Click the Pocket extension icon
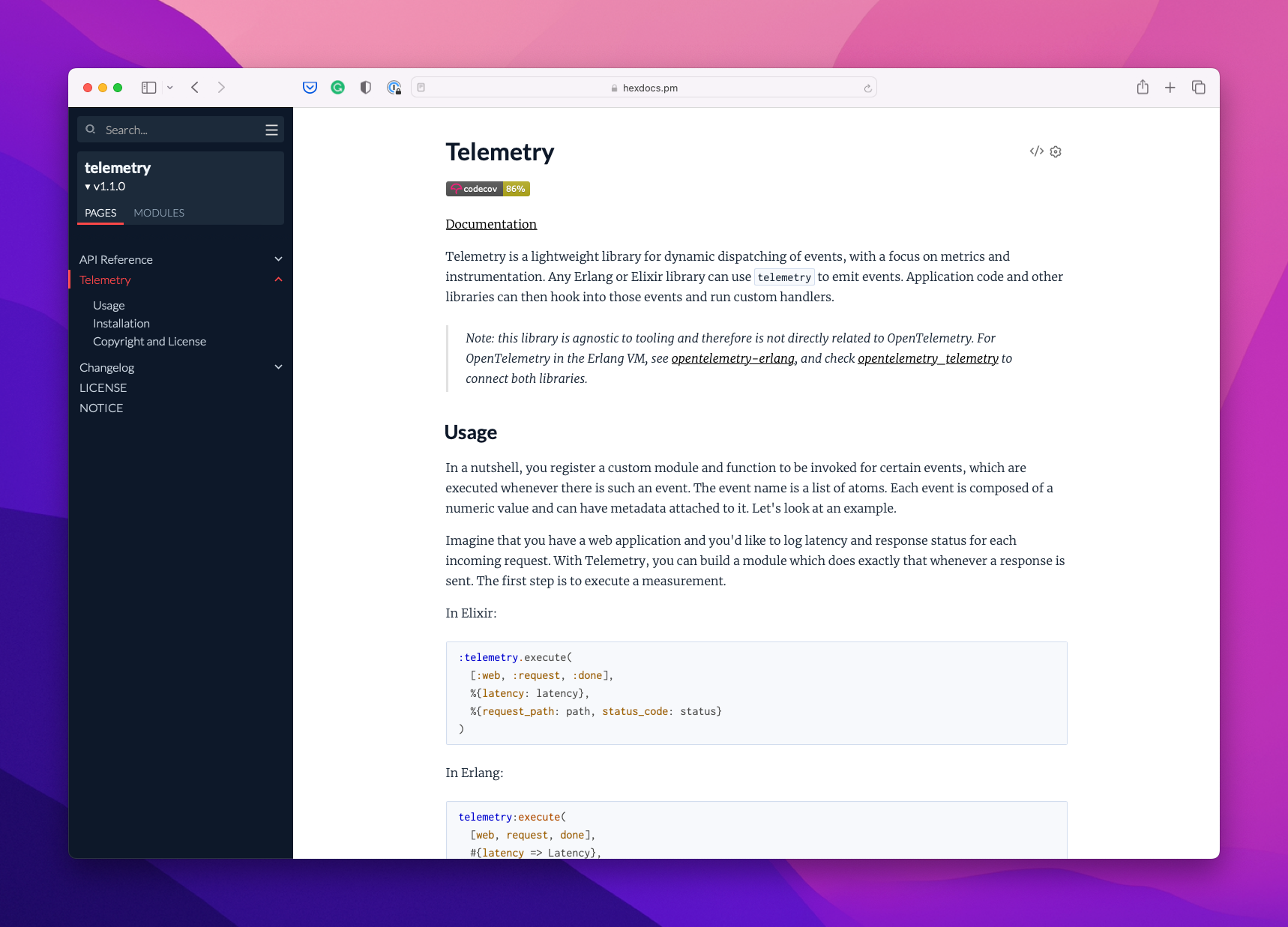This screenshot has height=927, width=1288. click(310, 88)
